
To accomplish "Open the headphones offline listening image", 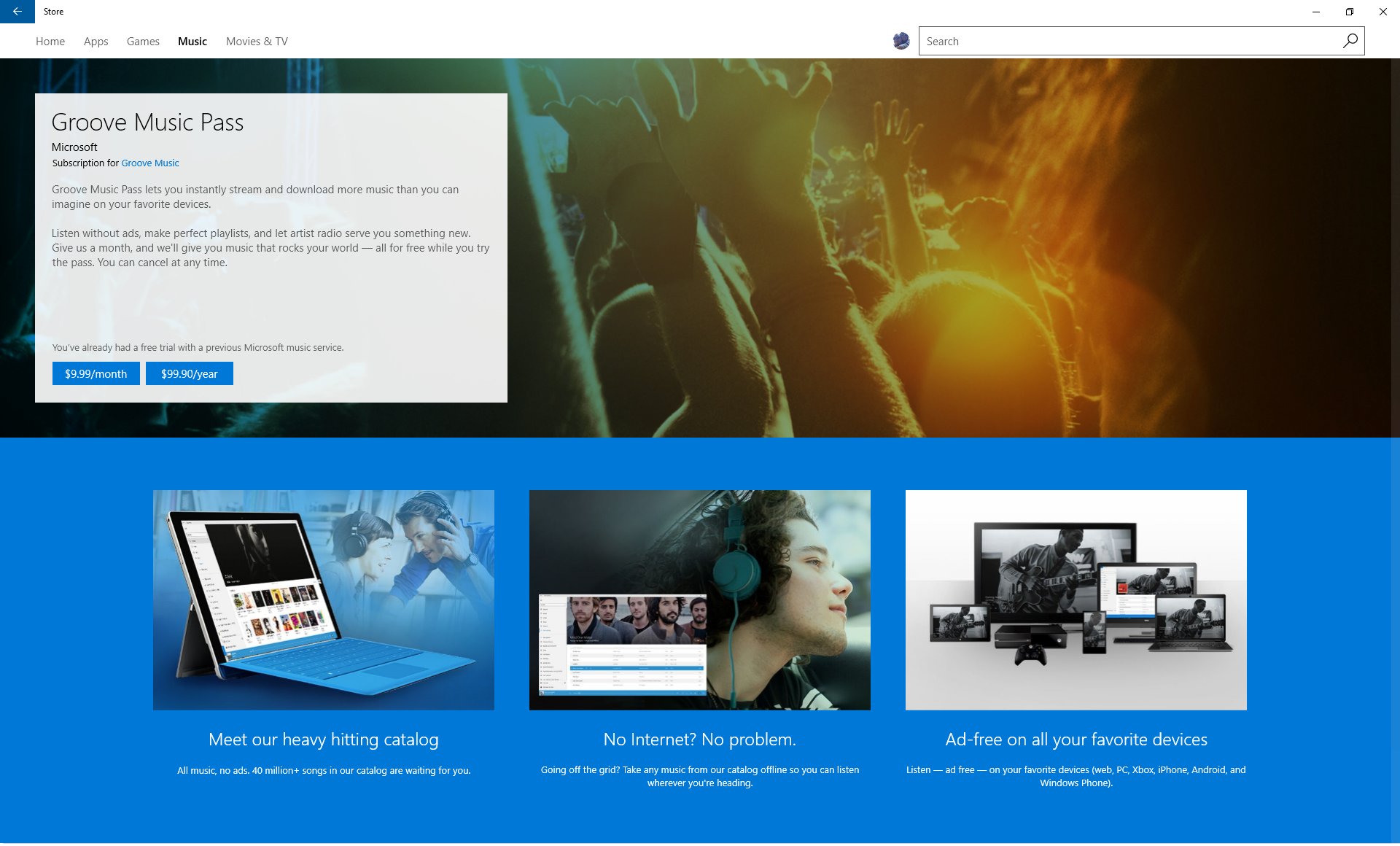I will [x=700, y=600].
